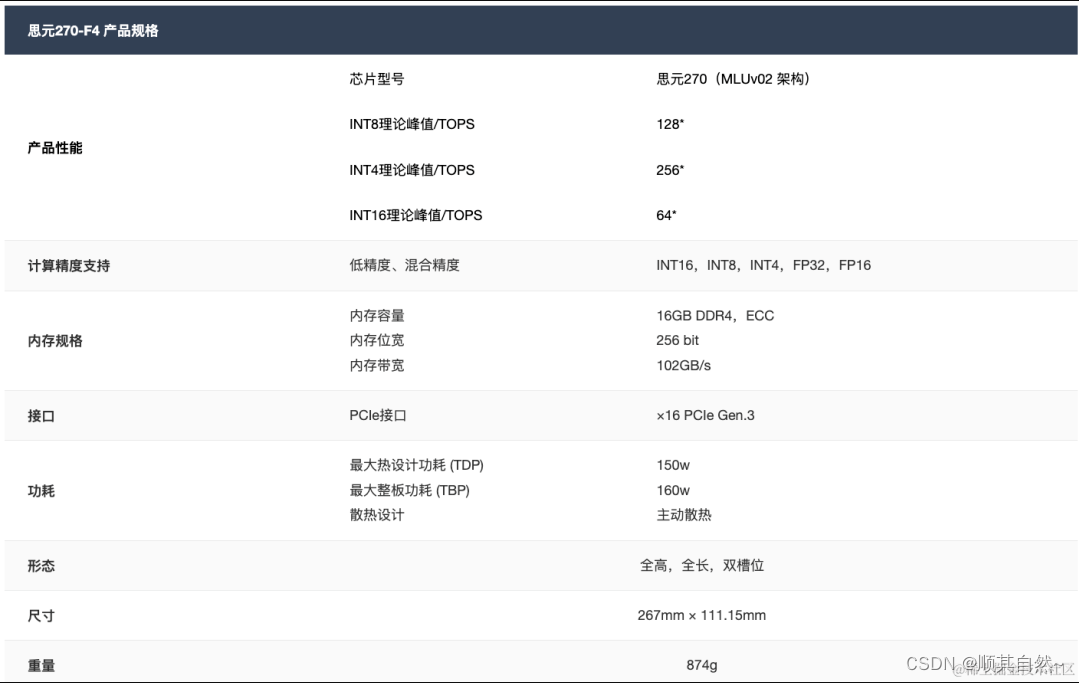Select the 'PCIe接口' label
The image size is (1079, 683).
(378, 415)
